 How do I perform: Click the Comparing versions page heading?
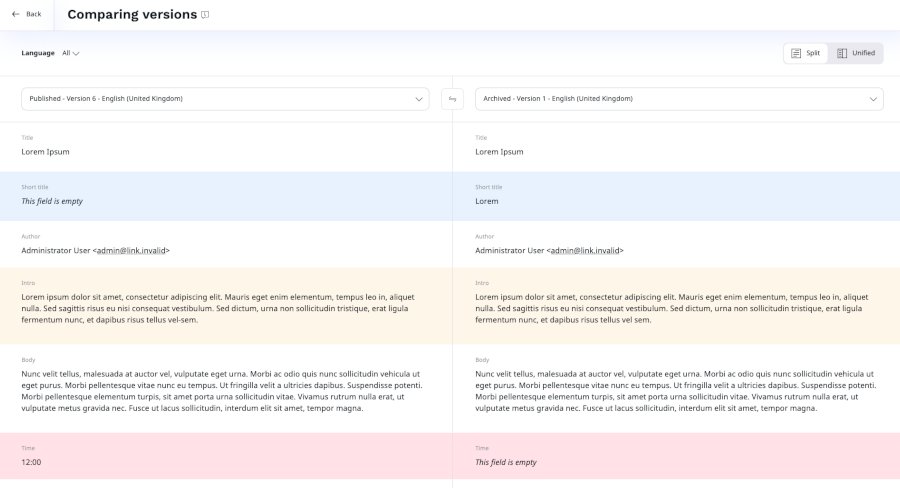(132, 15)
